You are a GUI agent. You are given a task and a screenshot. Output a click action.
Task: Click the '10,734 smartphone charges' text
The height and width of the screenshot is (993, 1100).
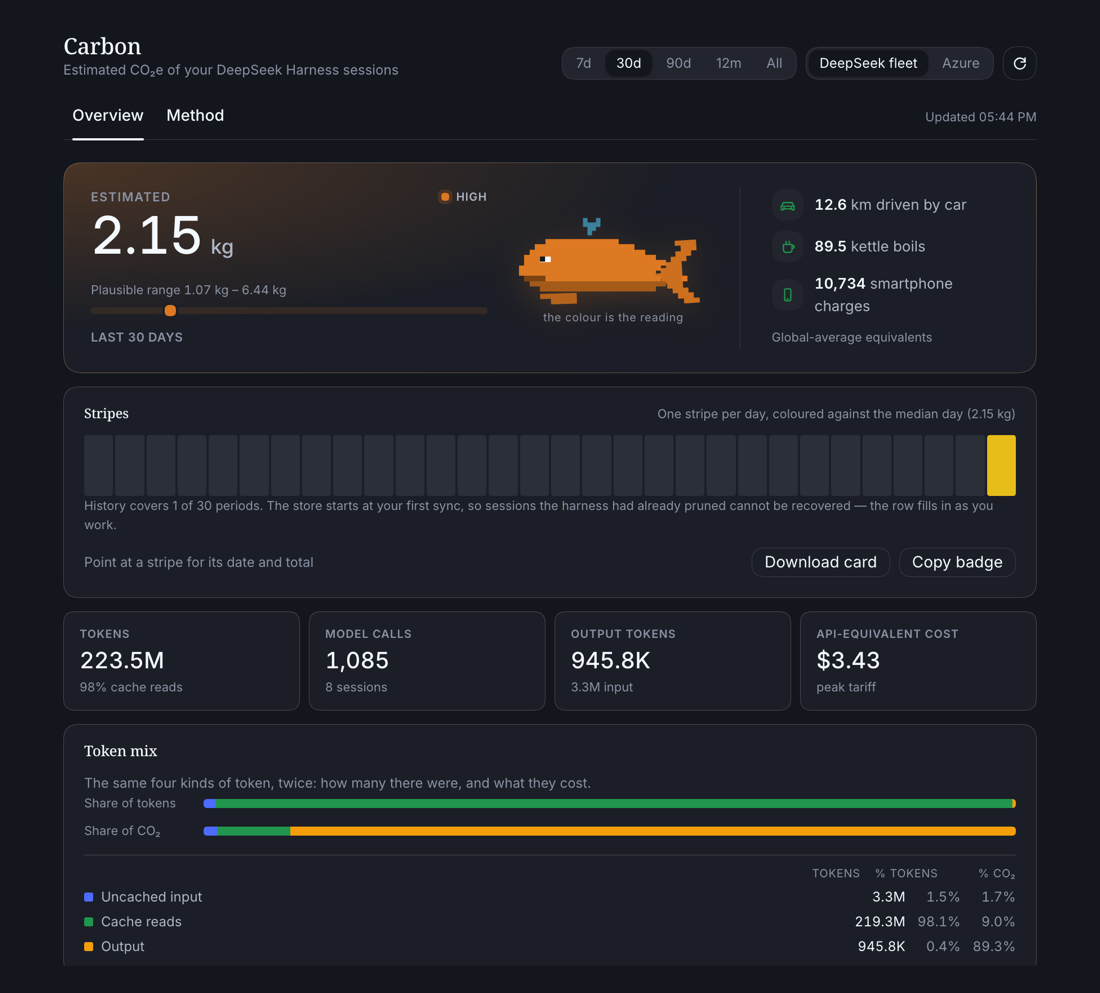(883, 295)
